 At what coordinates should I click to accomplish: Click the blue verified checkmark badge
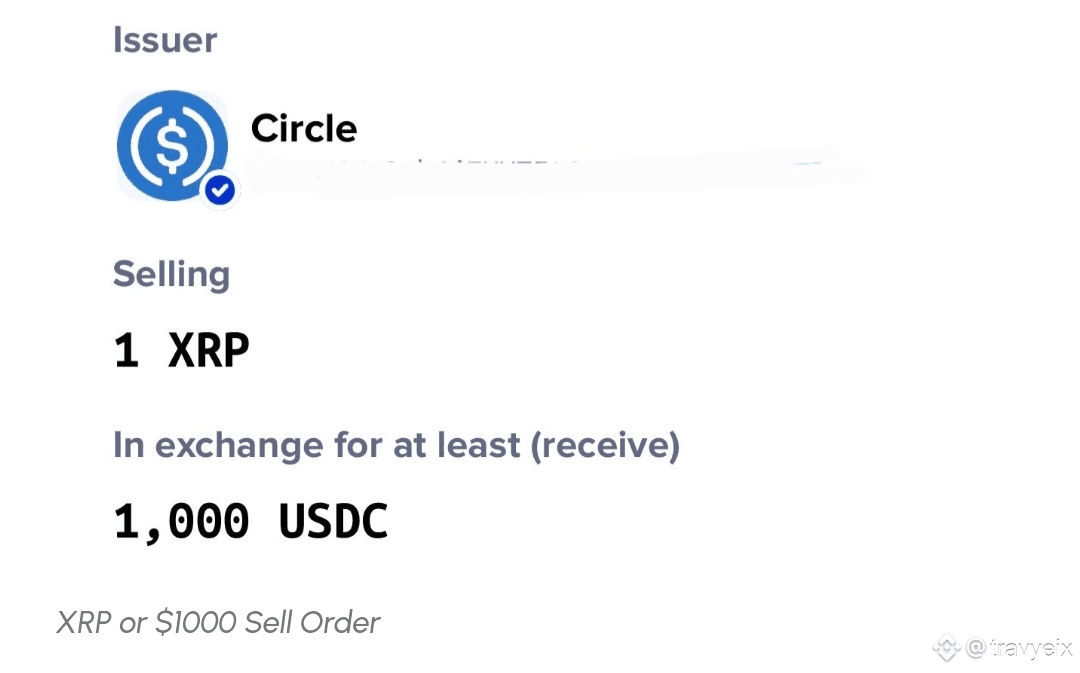tap(220, 190)
